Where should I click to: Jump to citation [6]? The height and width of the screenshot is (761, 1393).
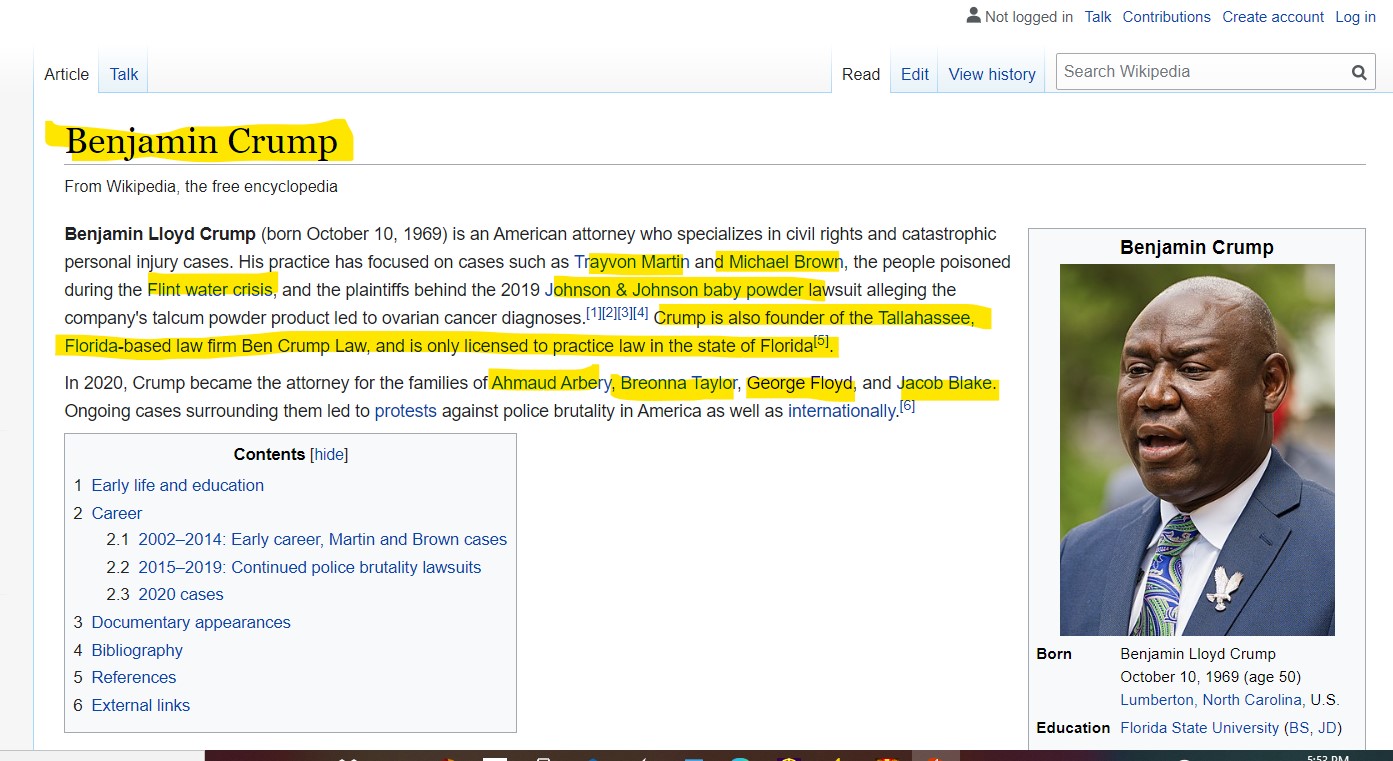pos(908,406)
